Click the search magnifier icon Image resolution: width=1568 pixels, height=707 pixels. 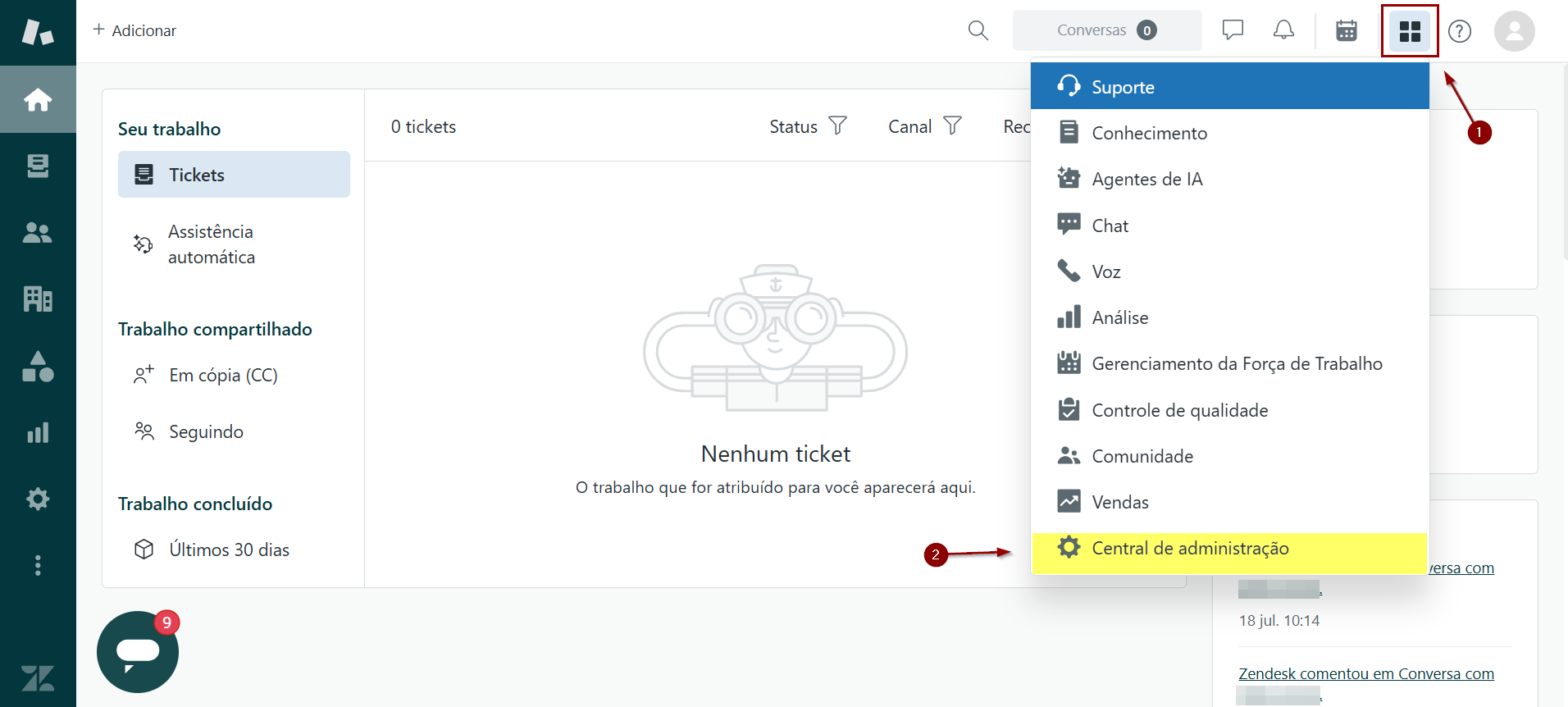[978, 31]
